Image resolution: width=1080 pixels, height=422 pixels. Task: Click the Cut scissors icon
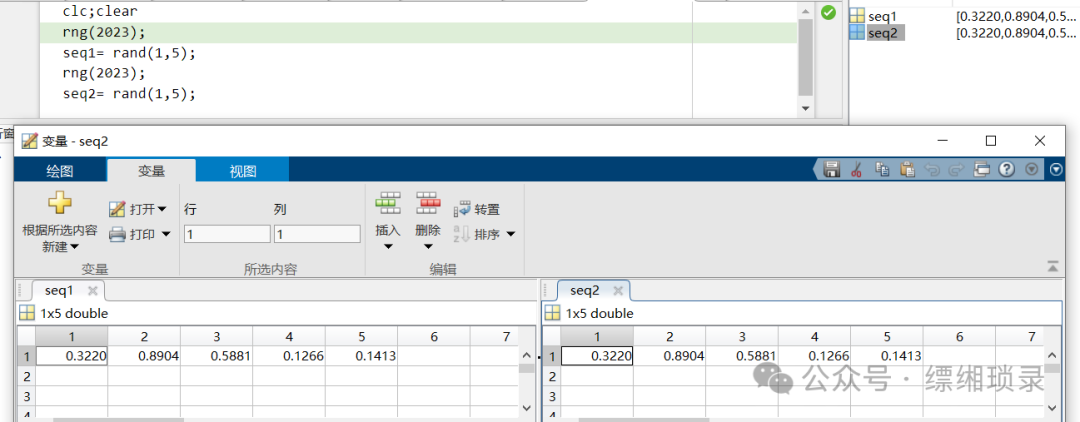point(856,170)
